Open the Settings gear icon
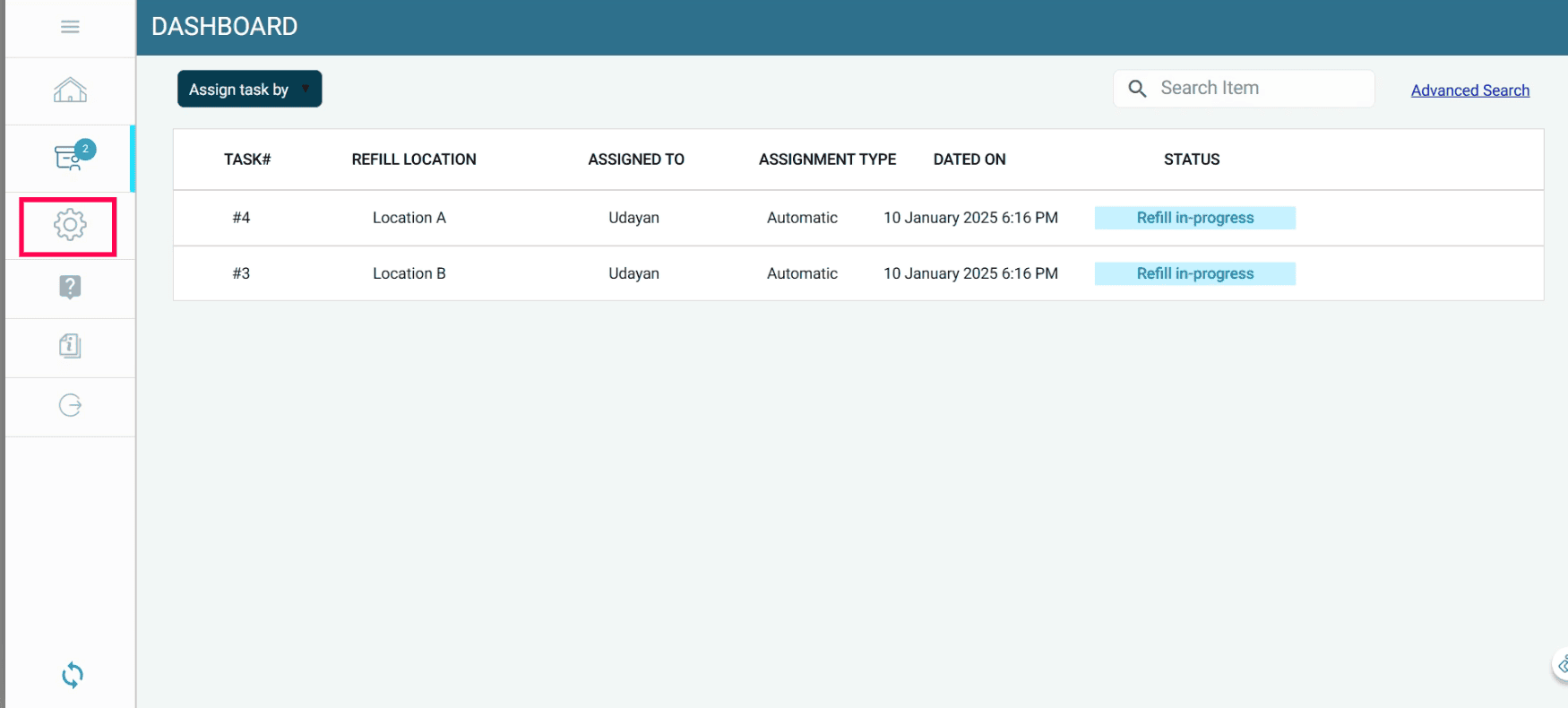Screen dimensions: 1568x708 (x=69, y=225)
